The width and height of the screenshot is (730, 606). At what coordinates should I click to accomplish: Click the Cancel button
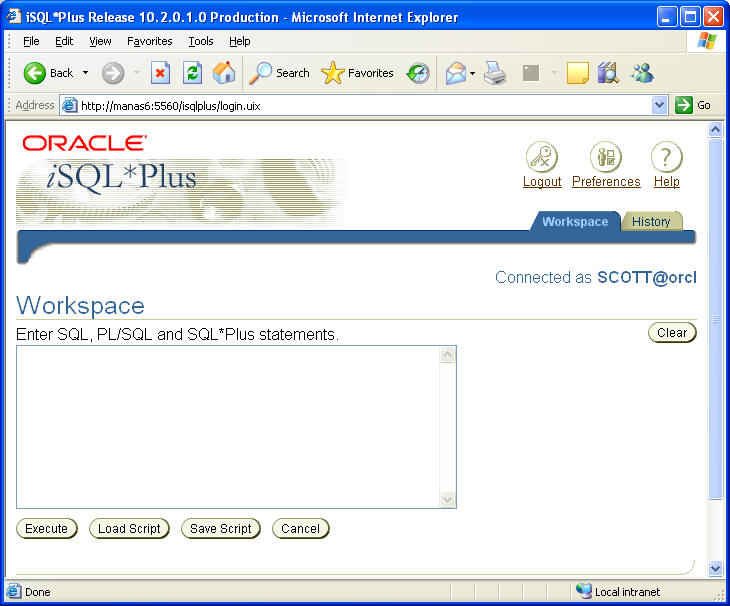tap(300, 529)
